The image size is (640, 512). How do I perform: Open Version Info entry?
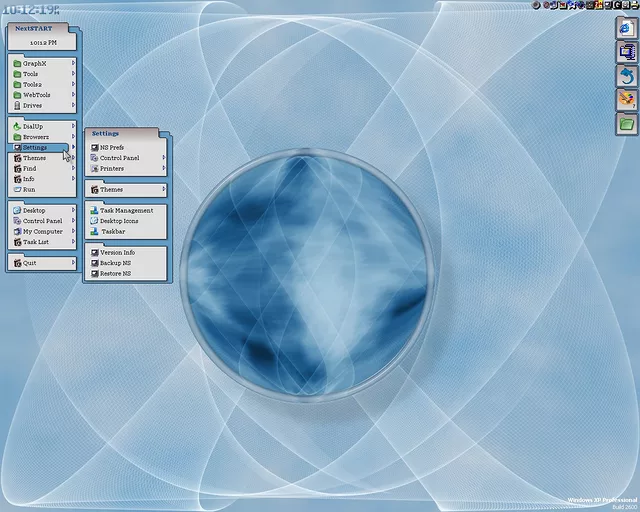pyautogui.click(x=117, y=252)
